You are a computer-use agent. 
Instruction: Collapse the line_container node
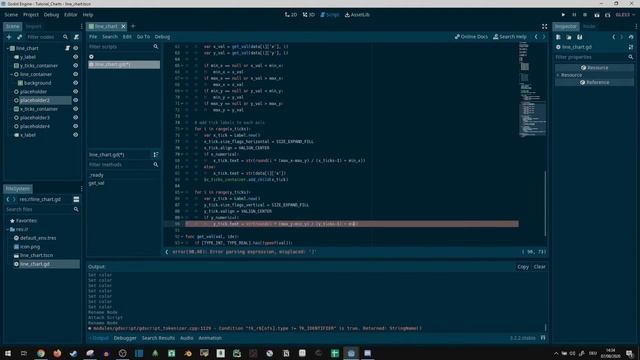(11, 74)
